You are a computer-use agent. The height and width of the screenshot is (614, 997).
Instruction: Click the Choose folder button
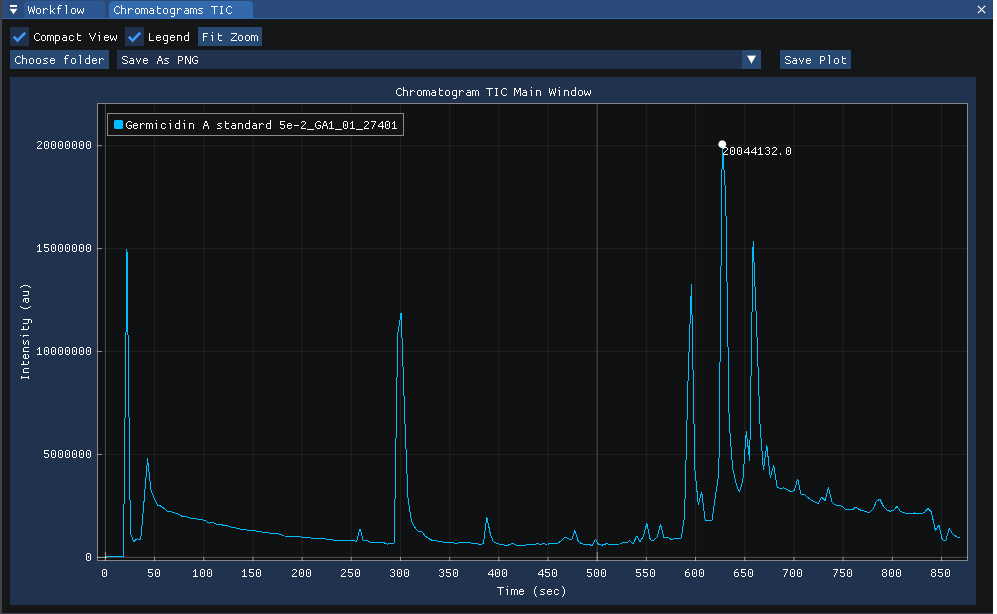(59, 60)
